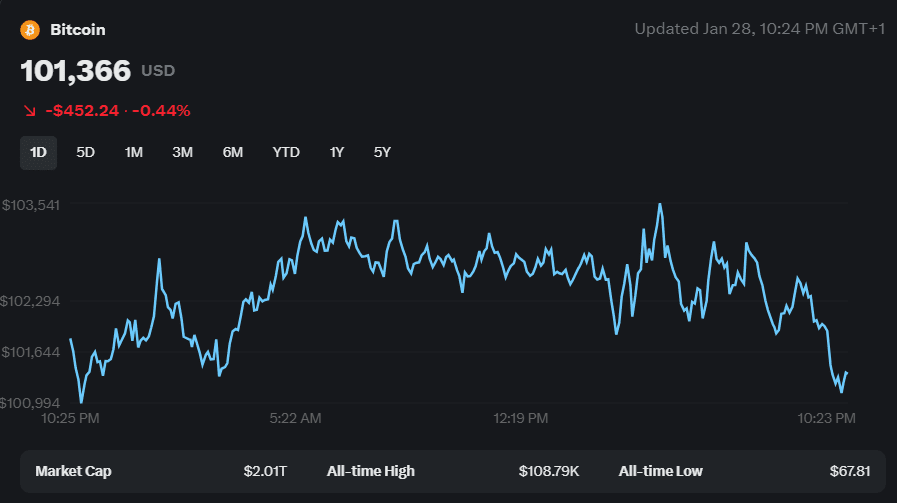Click the $100,994 y-axis label
Image resolution: width=897 pixels, height=503 pixels.
[30, 403]
